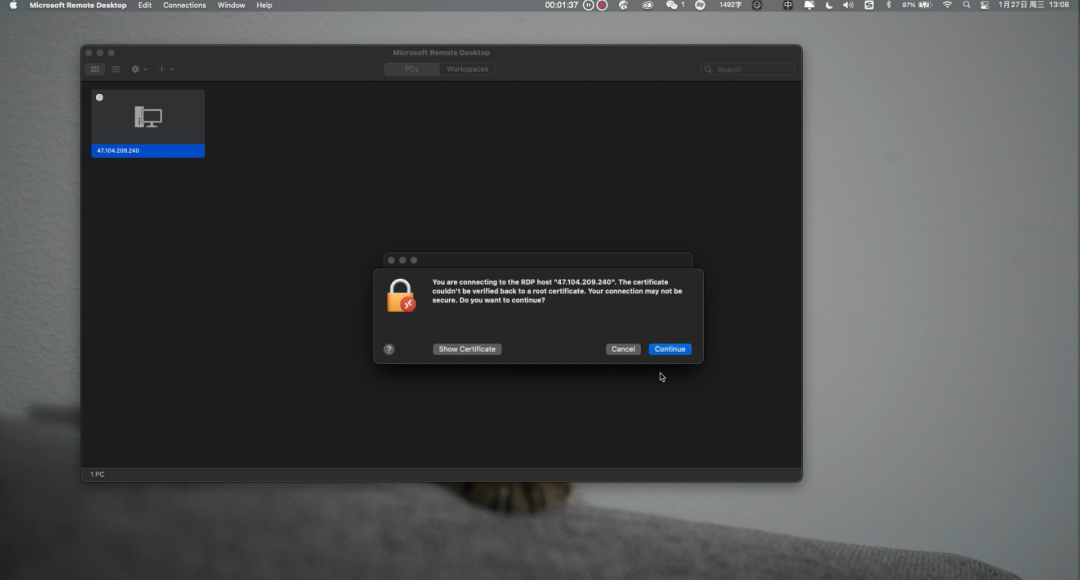The width and height of the screenshot is (1080, 580).
Task: Open the Edit menu
Action: point(145,5)
